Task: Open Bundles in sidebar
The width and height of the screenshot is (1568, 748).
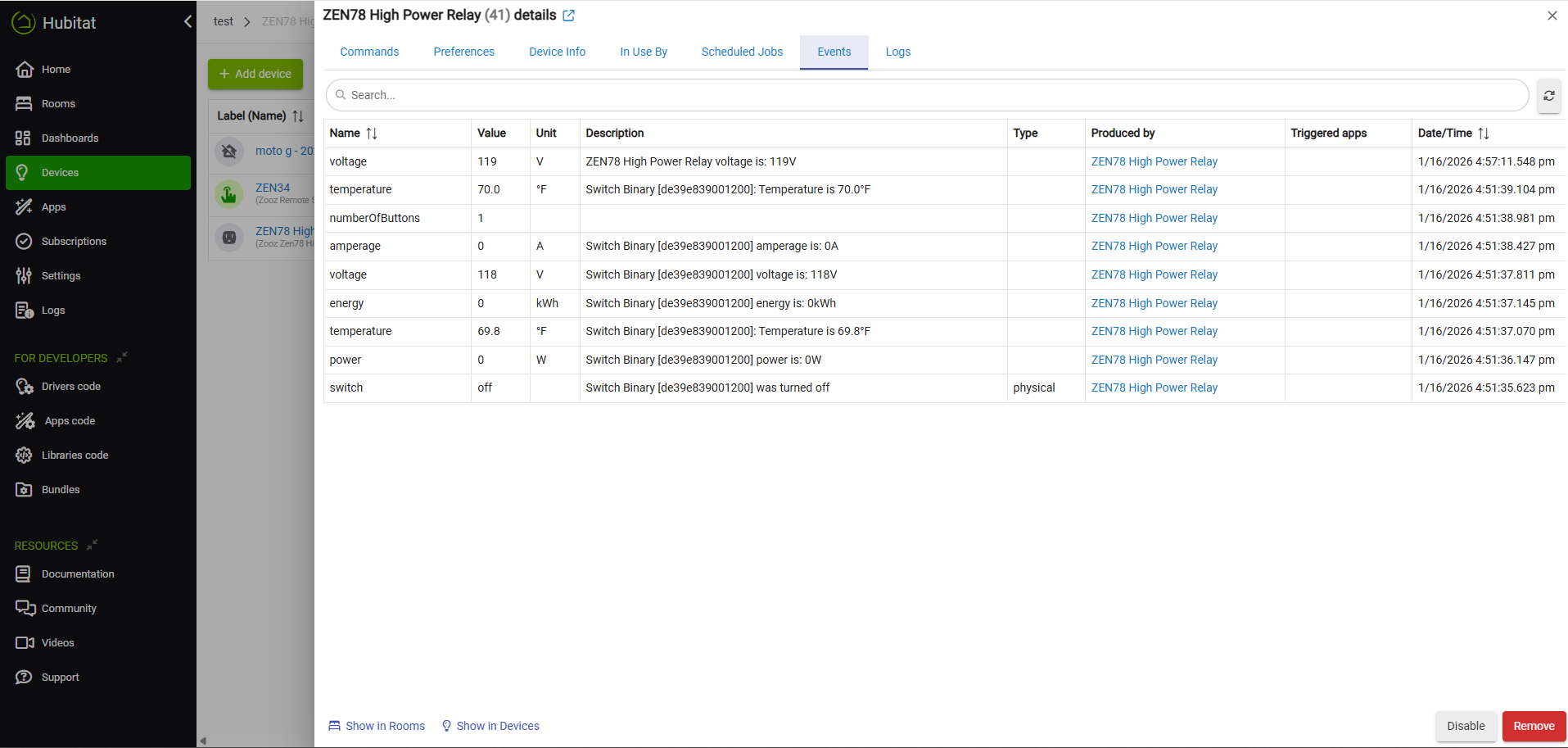Action: (61, 490)
